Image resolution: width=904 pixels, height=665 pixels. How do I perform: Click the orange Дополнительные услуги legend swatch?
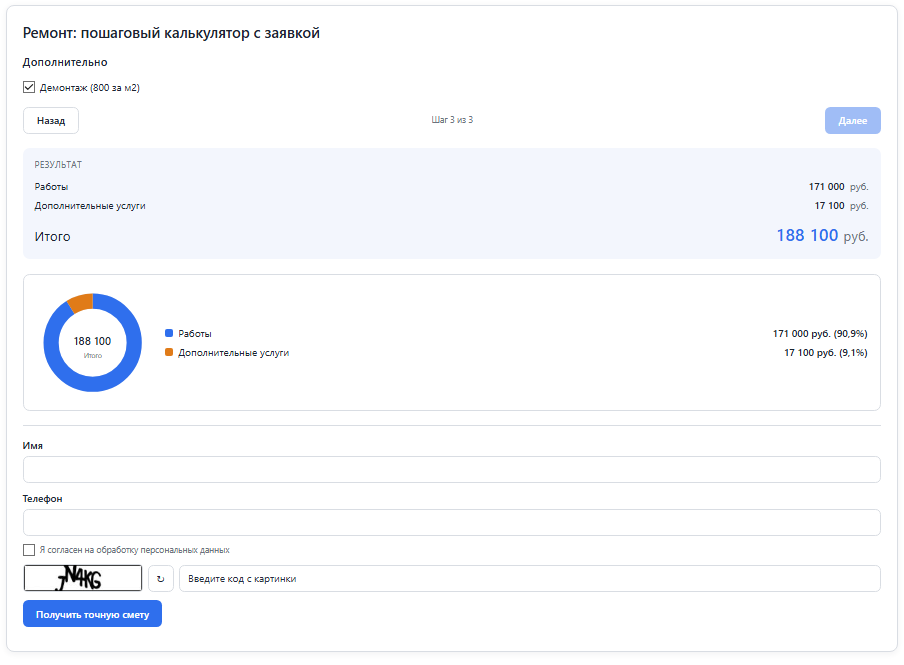coord(169,352)
